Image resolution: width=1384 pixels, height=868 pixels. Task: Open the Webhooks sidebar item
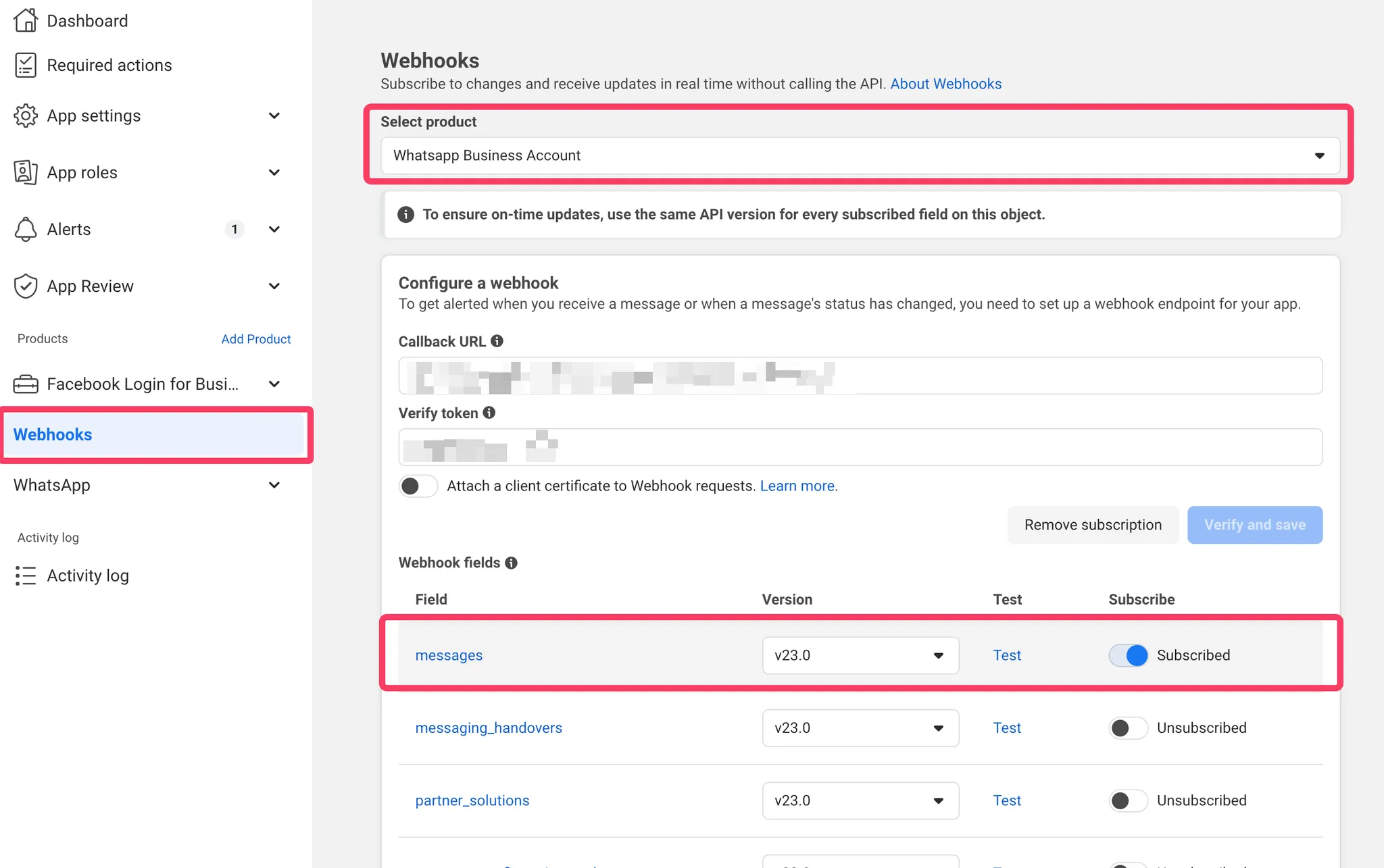tap(155, 434)
